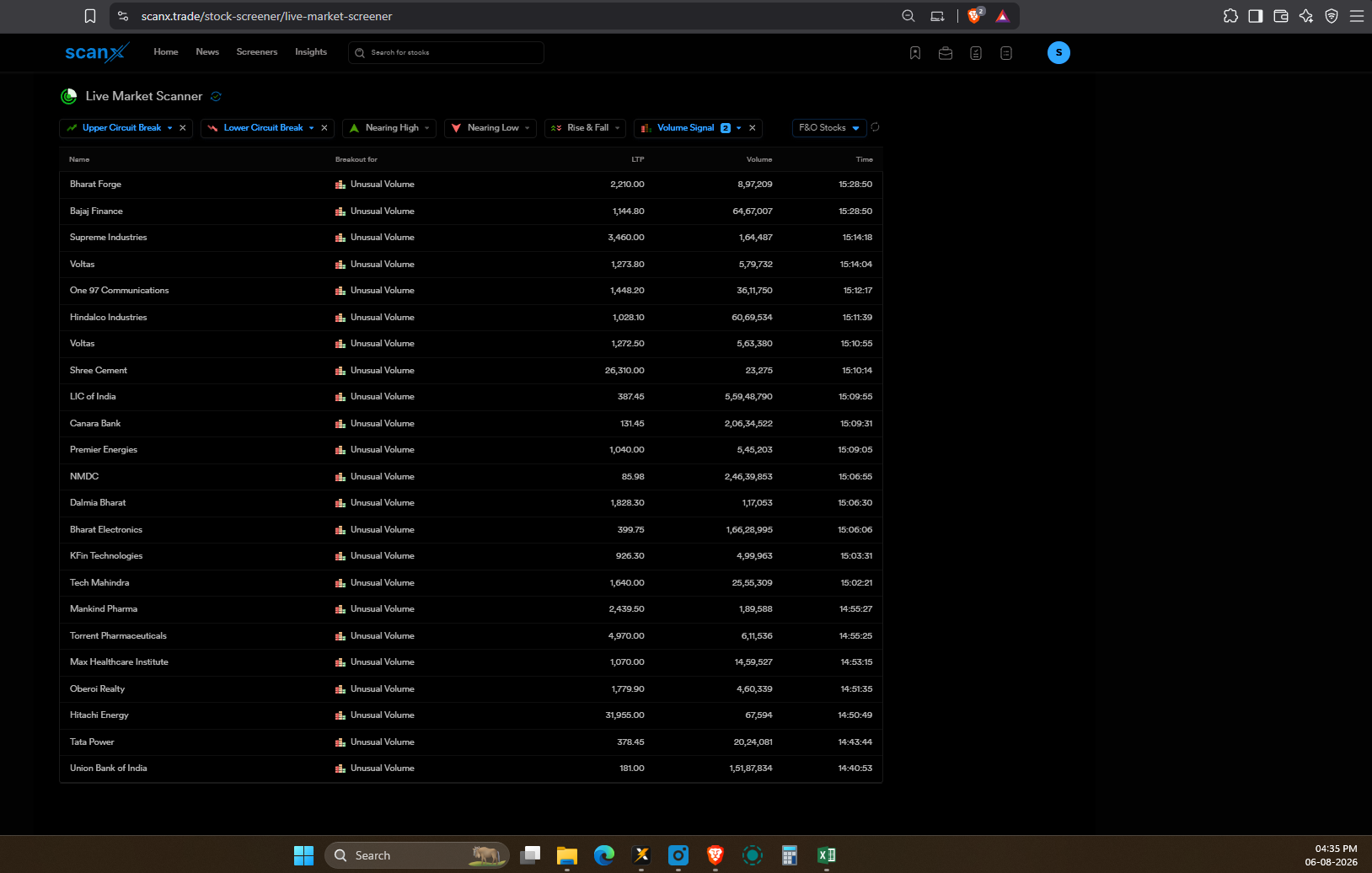Remove the Volume Signal filter
Viewport: 1372px width, 873px height.
(x=753, y=128)
